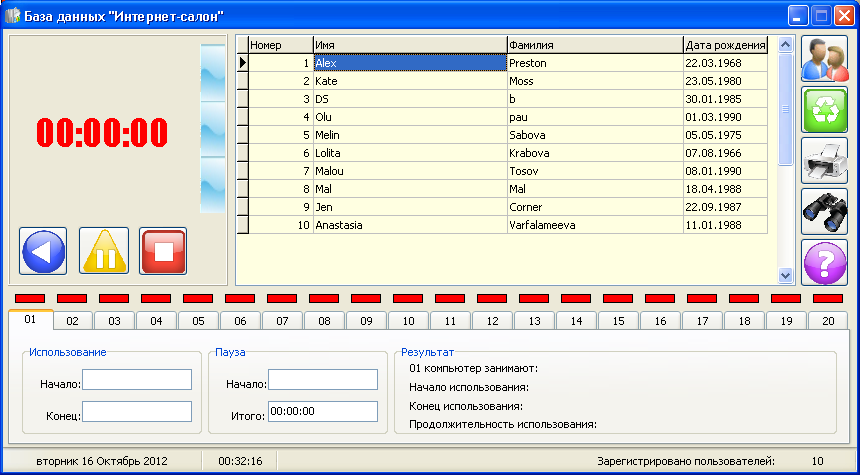Viewport: 860px width, 475px height.
Task: Select the Corner surname cell
Action: 596,207
